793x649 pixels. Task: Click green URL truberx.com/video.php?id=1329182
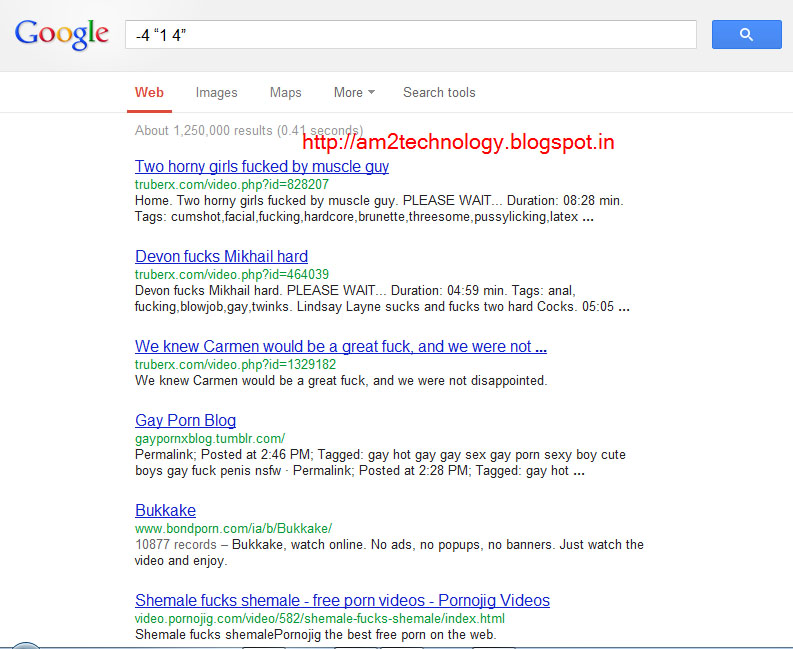235,365
